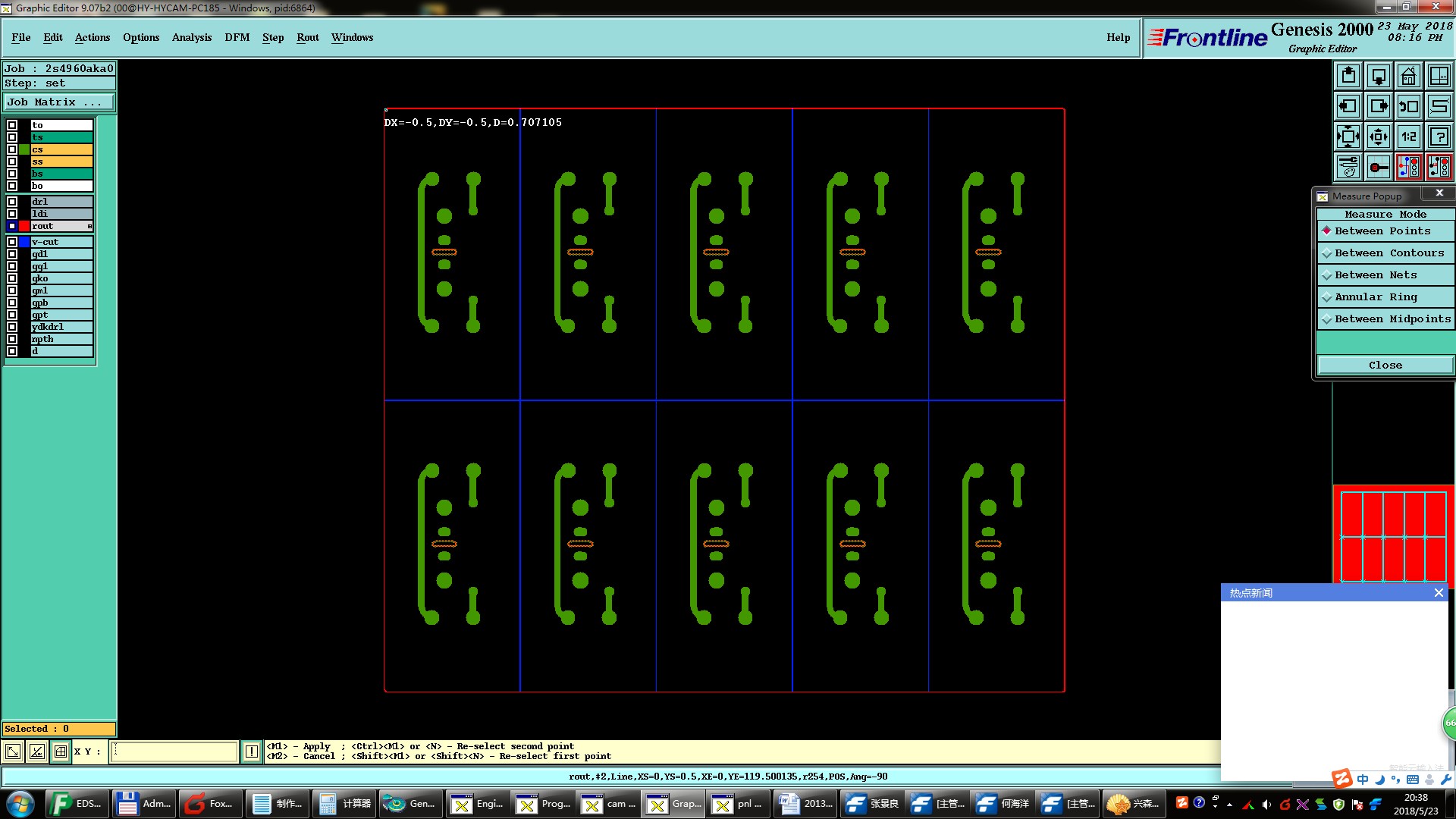Toggle display checkbox for layer to
The width and height of the screenshot is (1456, 819).
click(12, 125)
